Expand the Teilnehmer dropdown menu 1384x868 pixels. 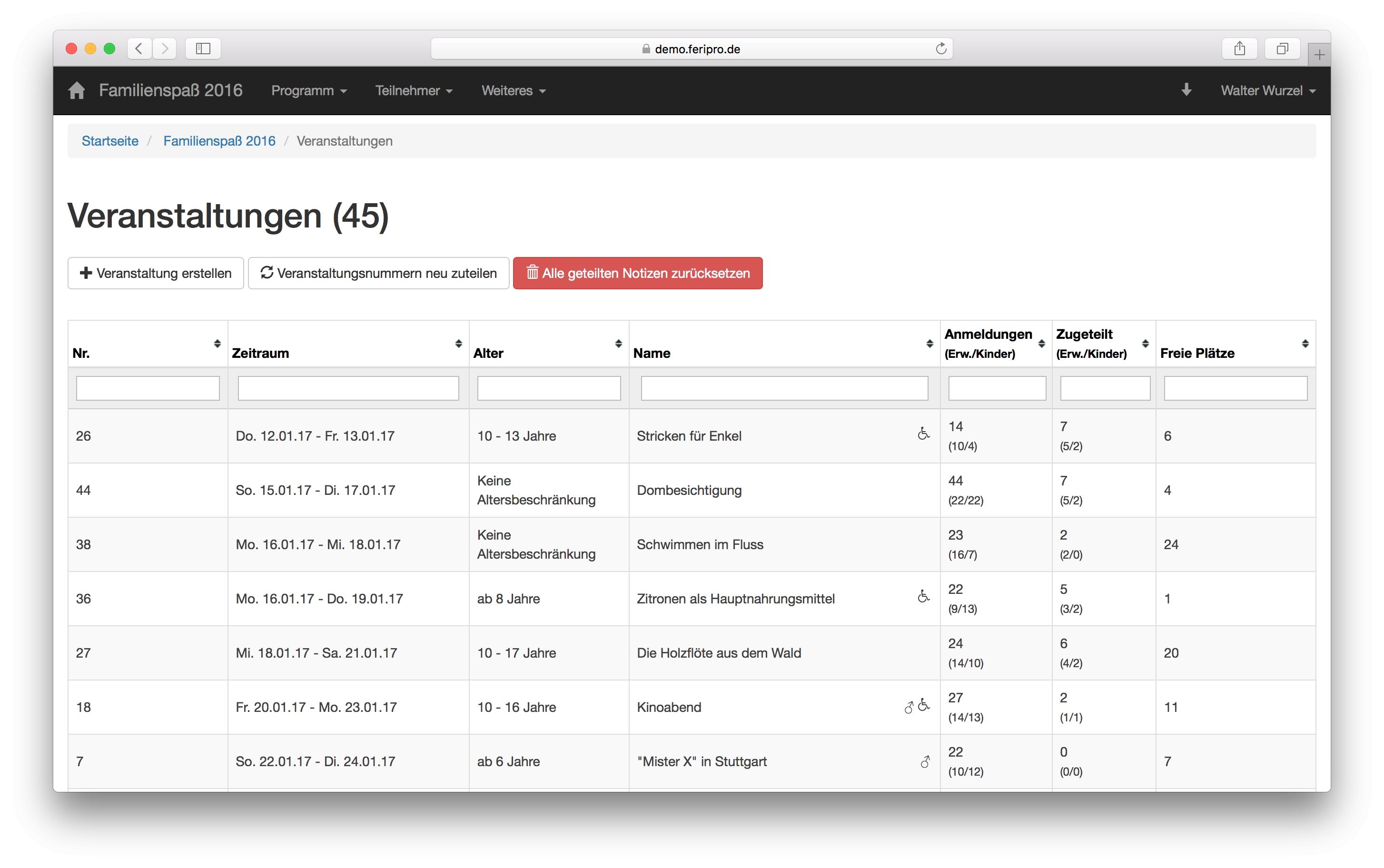click(x=413, y=91)
